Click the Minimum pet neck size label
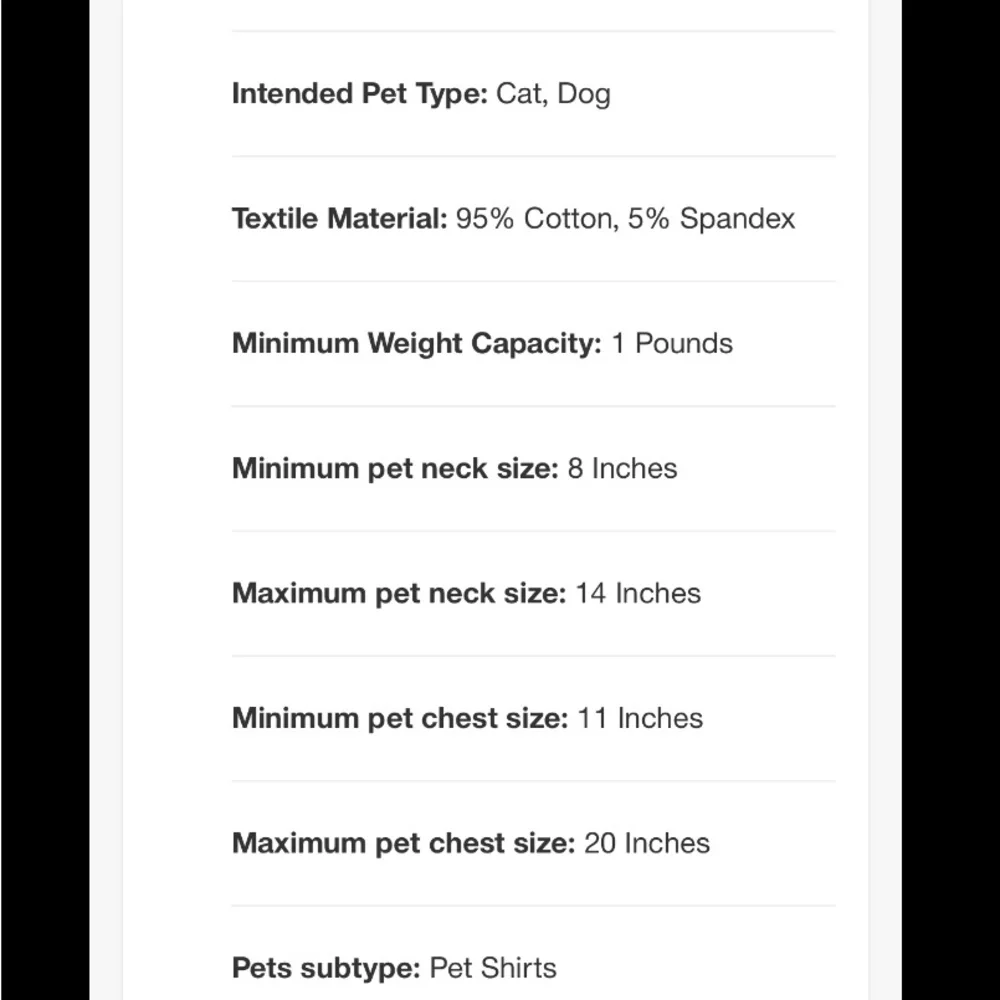The height and width of the screenshot is (1000, 1000). coord(395,469)
